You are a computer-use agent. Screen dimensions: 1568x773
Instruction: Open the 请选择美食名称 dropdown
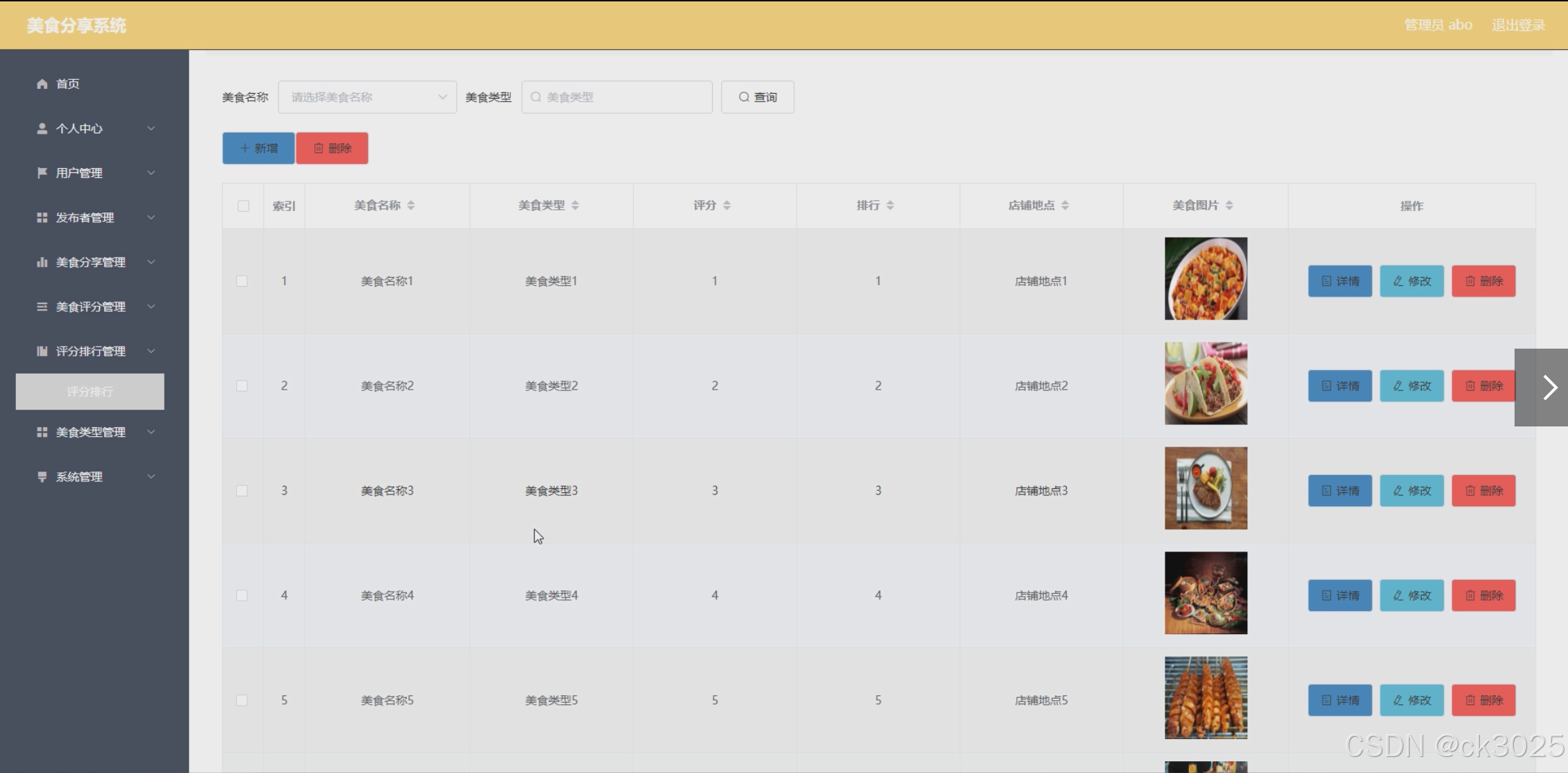[x=367, y=97]
